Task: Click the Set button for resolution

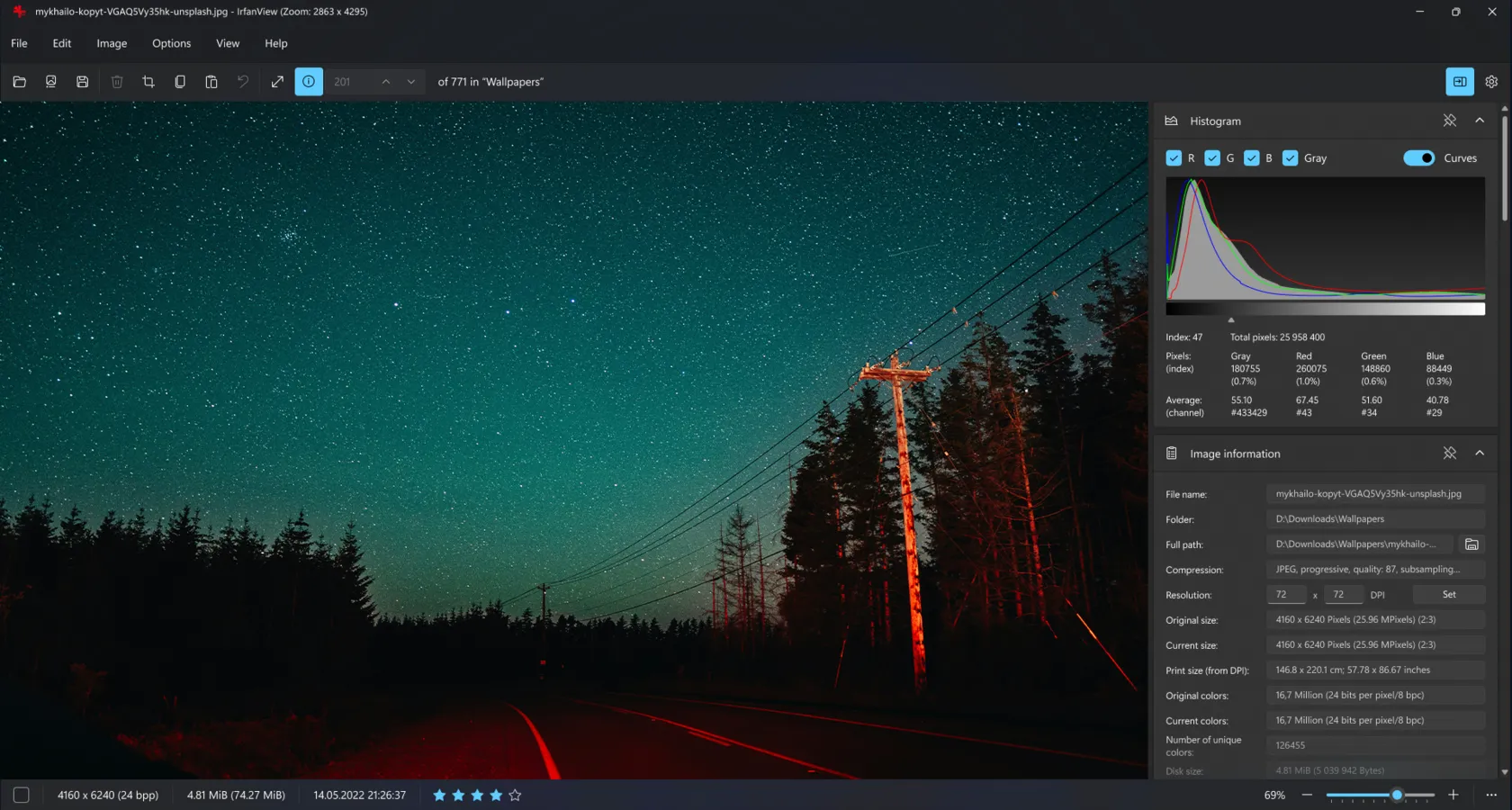Action: click(x=1449, y=595)
